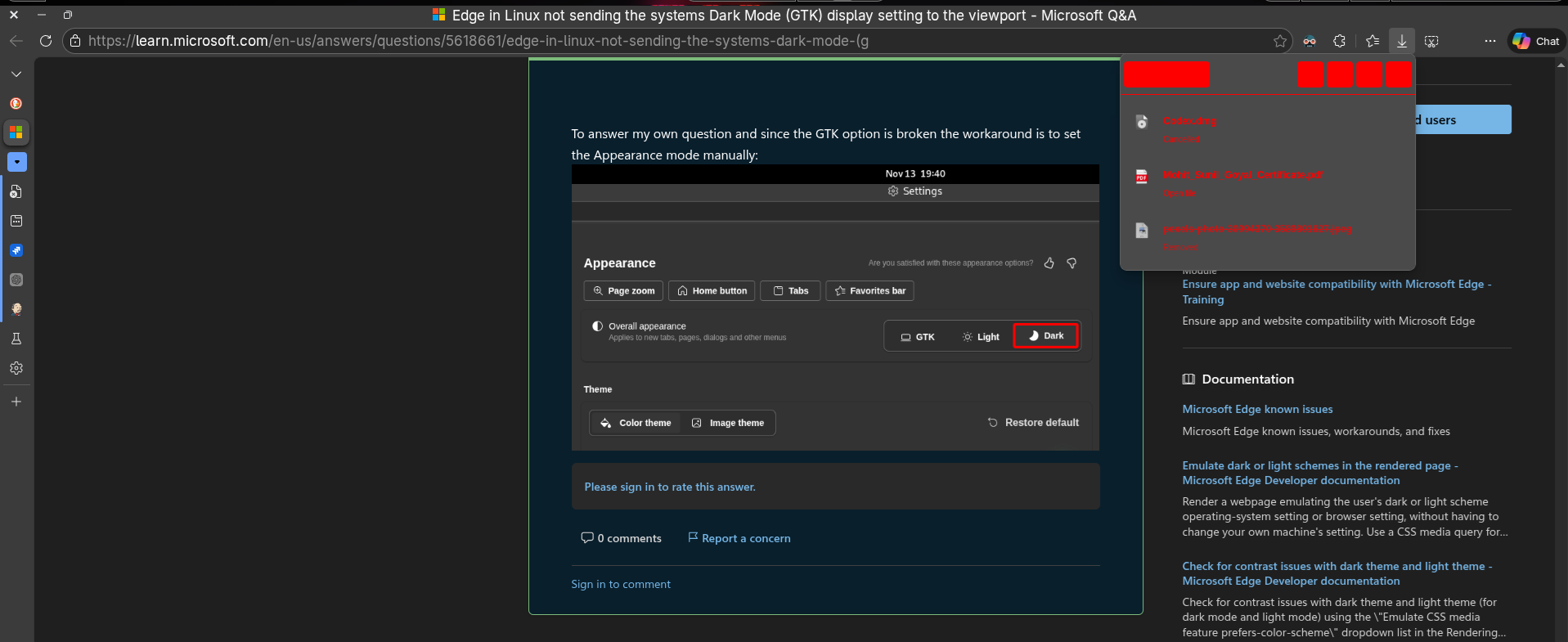Open Settings and more ellipsis menu

pyautogui.click(x=1490, y=41)
